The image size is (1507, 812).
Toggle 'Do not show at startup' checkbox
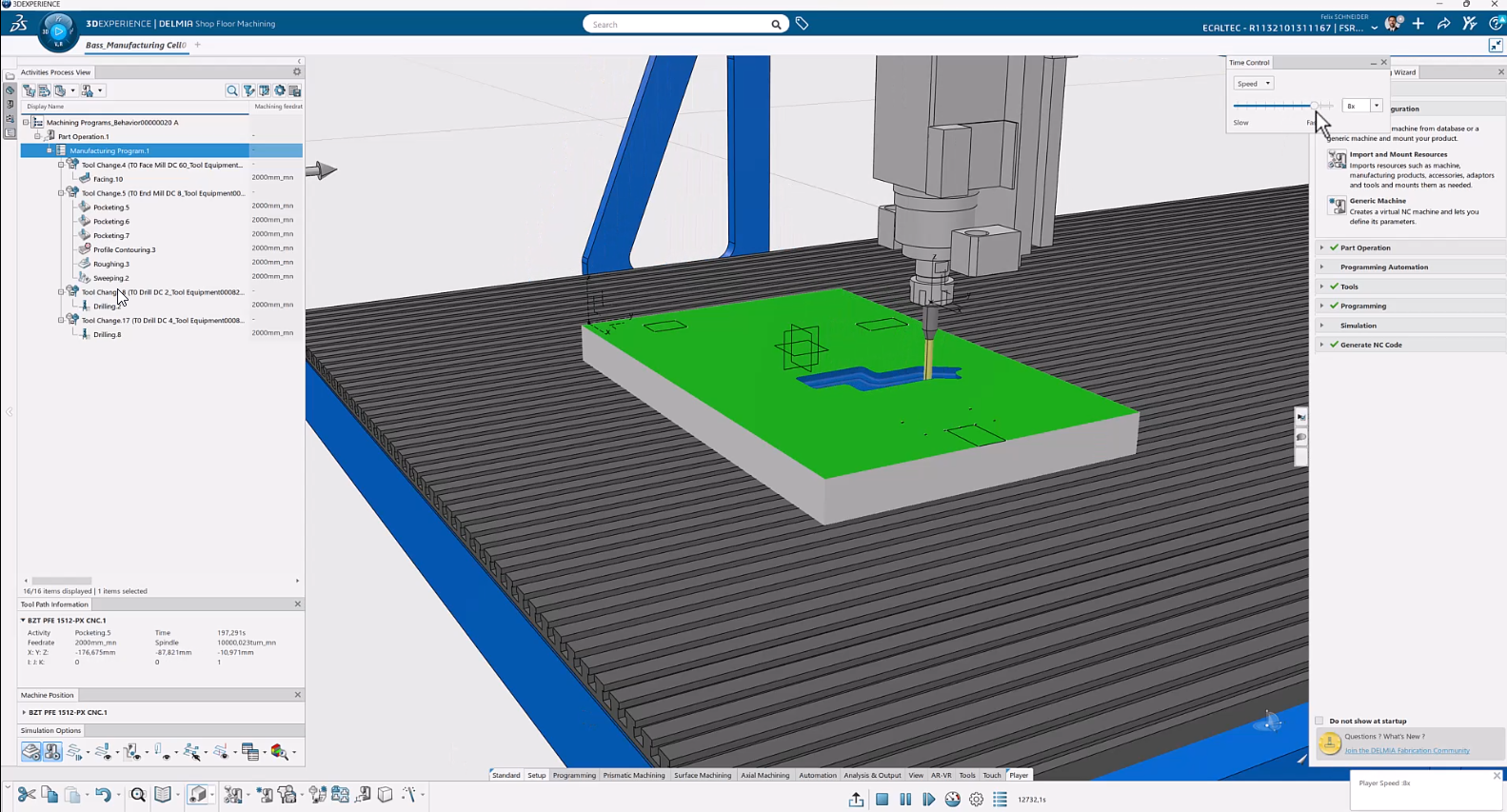pyautogui.click(x=1319, y=721)
